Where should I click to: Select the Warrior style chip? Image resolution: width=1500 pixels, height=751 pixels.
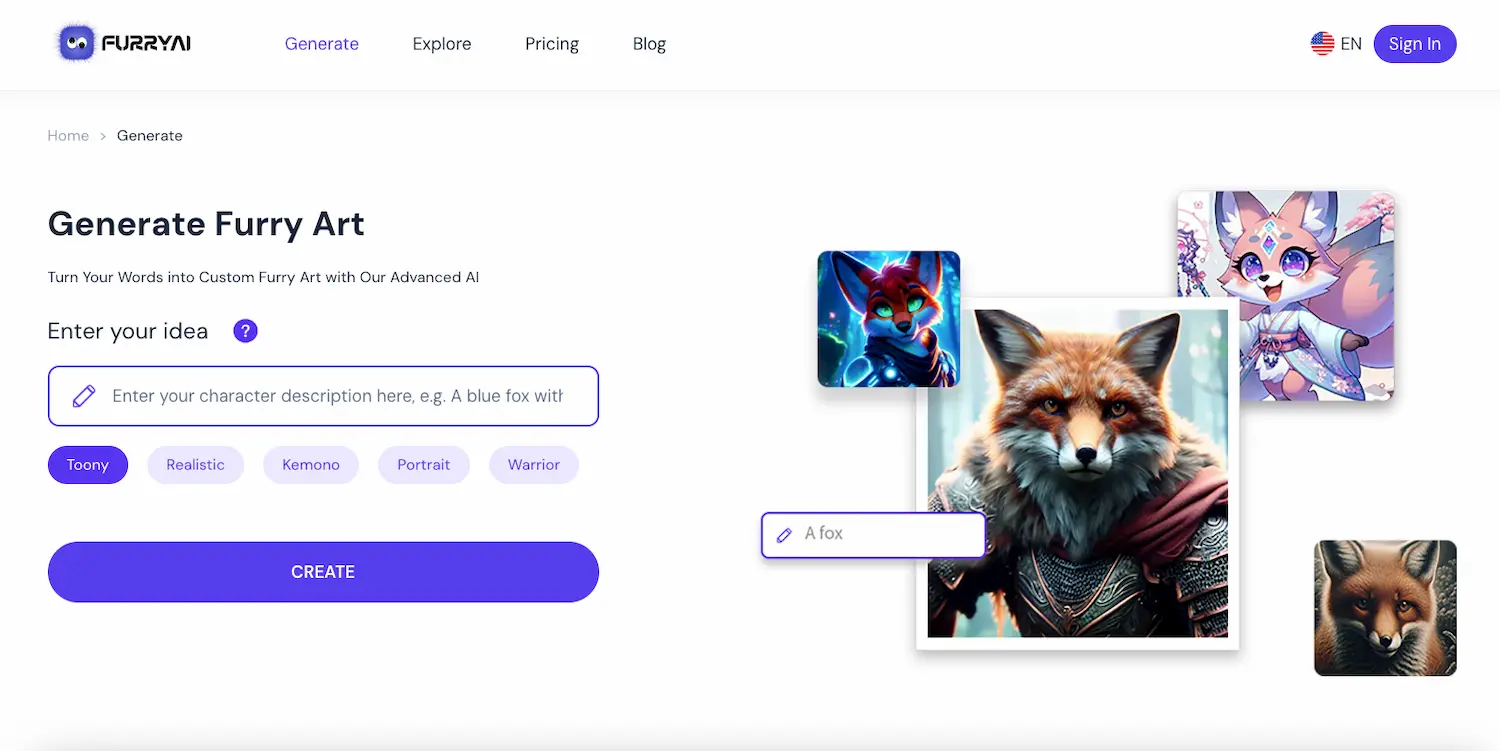pos(534,464)
